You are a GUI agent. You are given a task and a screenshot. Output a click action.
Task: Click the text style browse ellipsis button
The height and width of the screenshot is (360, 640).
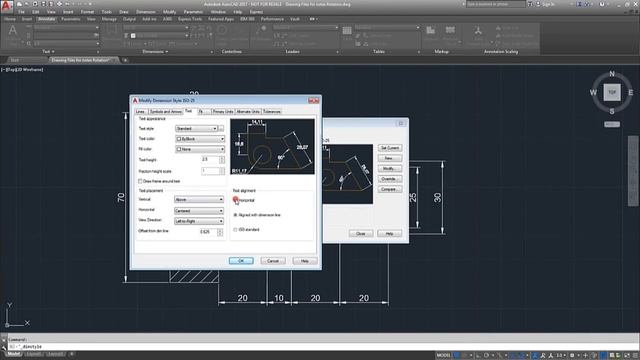click(221, 129)
